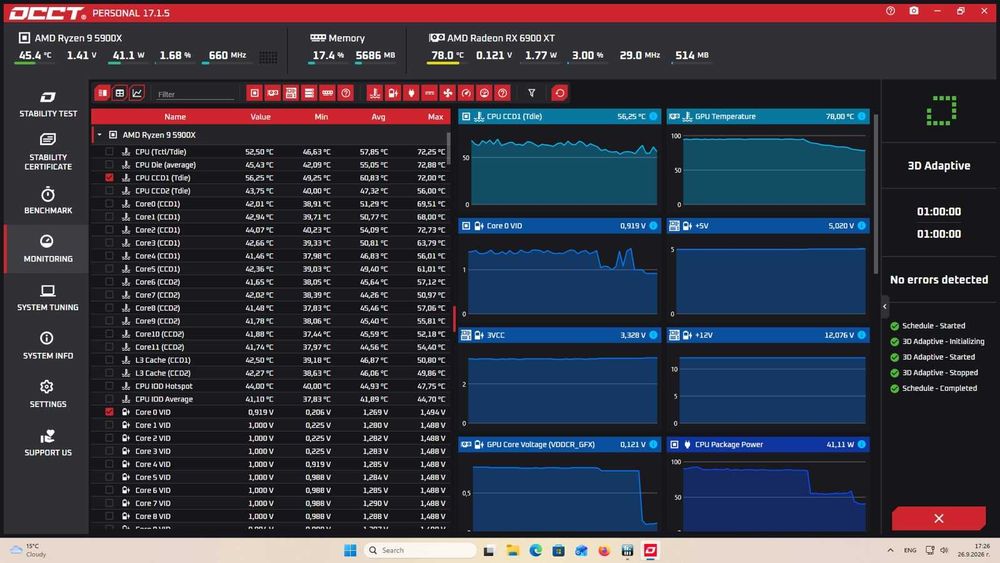Viewport: 1000px width, 563px height.
Task: Uncheck the Core 0 VID checkbox
Action: pyautogui.click(x=109, y=412)
